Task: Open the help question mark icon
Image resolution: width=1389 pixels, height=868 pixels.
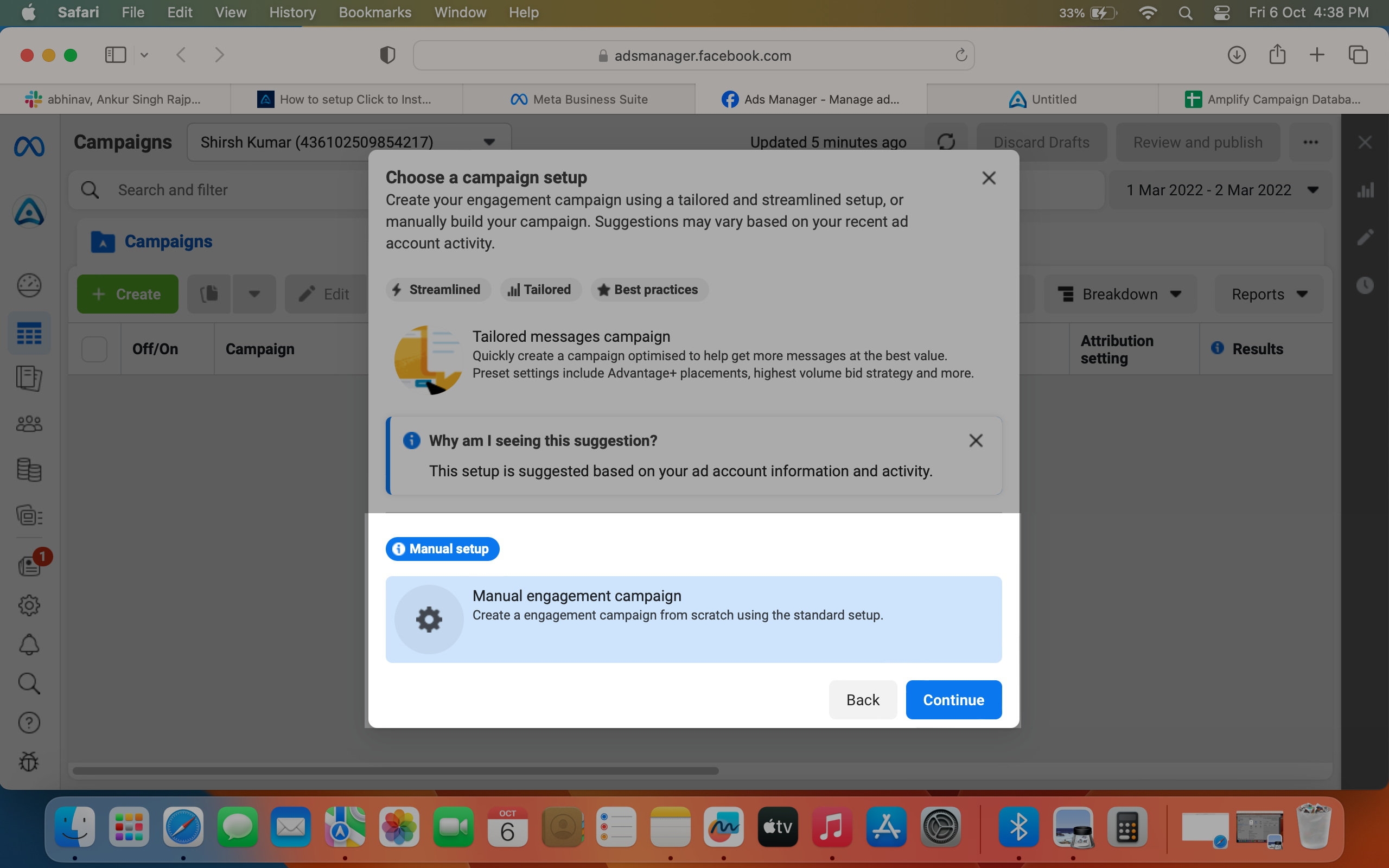Action: [x=29, y=723]
